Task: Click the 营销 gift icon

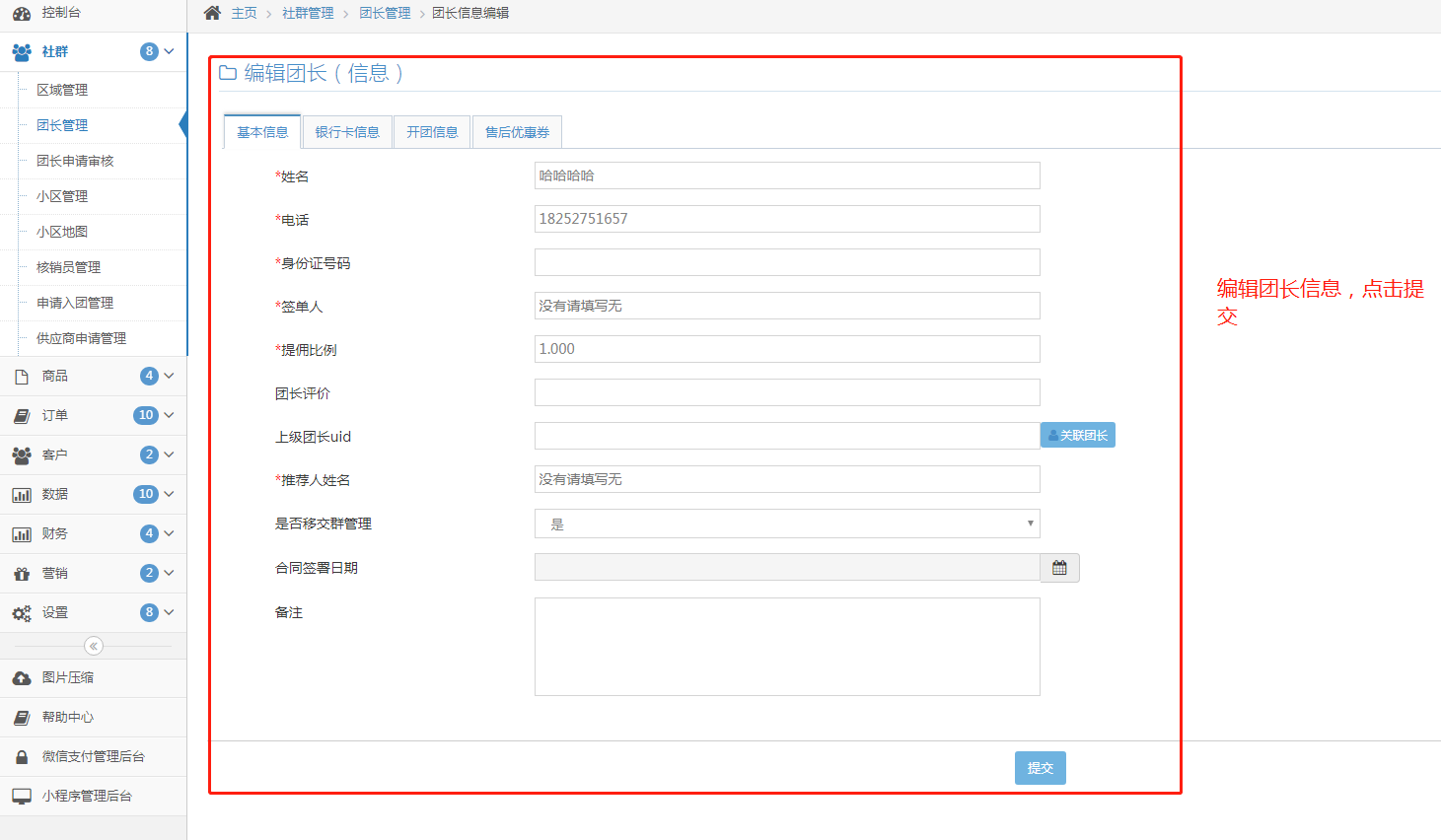Action: 21,574
